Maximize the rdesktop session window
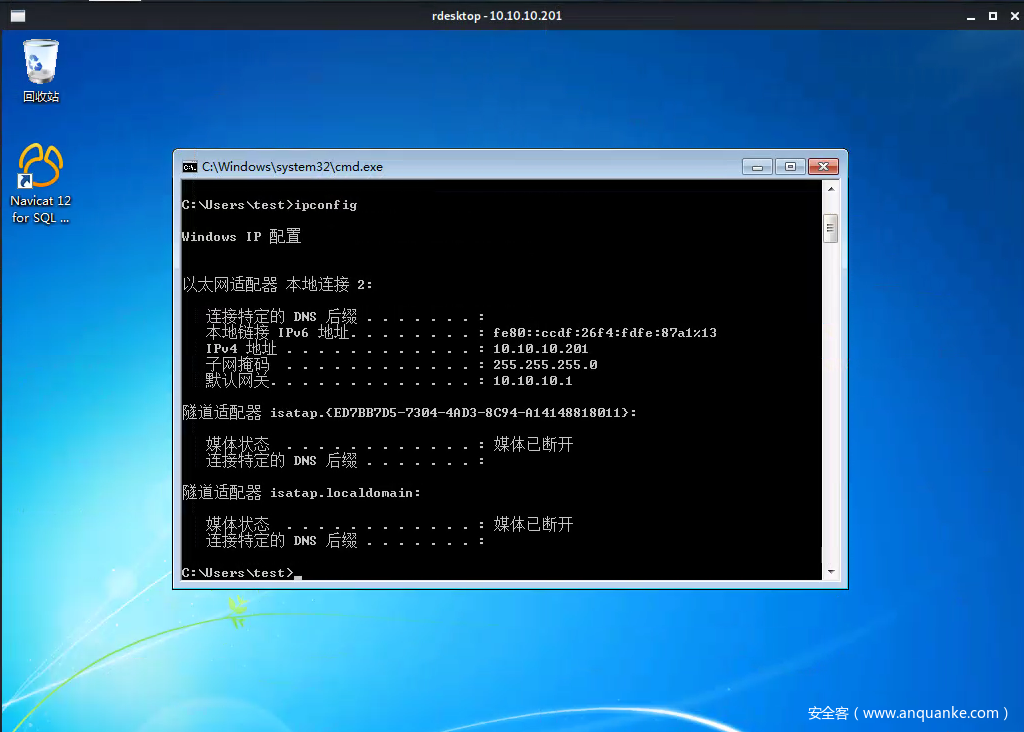1024x732 pixels. pos(992,16)
